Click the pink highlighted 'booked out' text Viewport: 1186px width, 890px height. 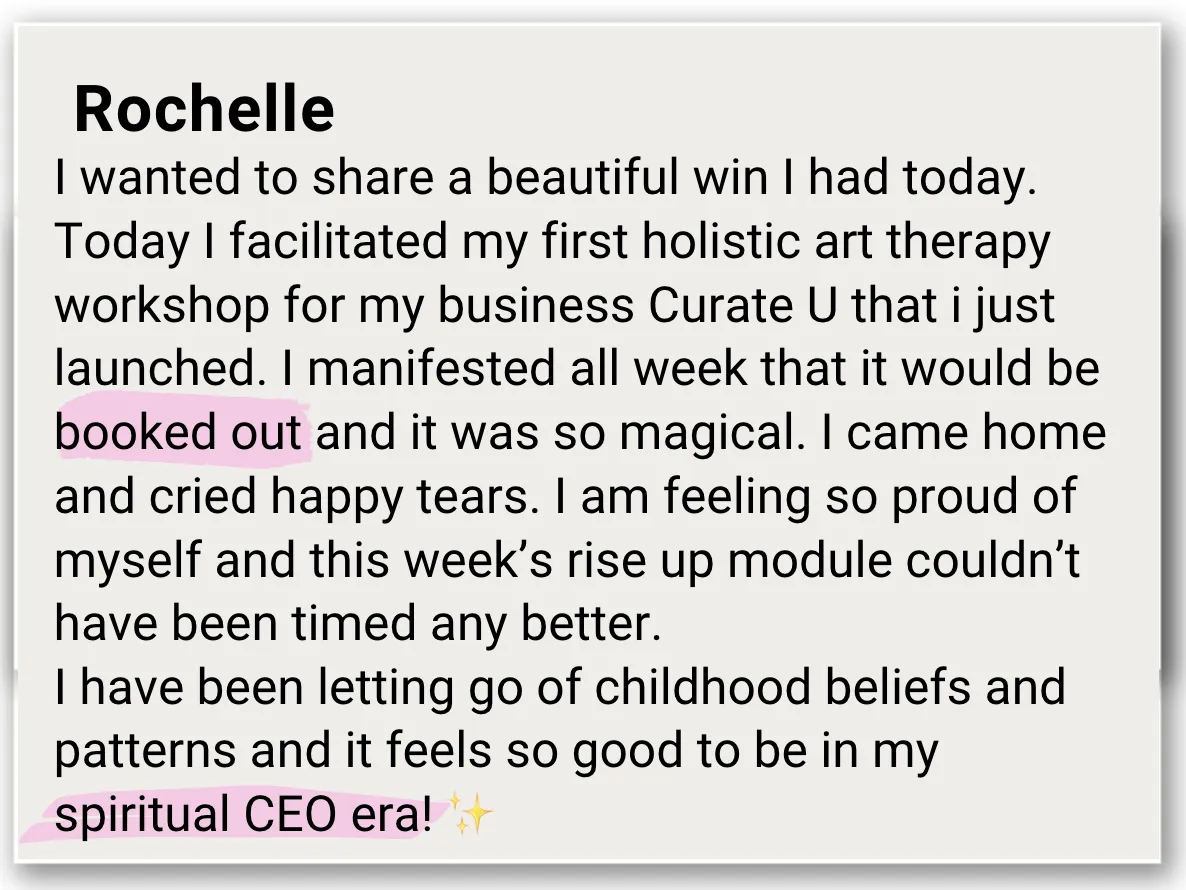tap(179, 432)
